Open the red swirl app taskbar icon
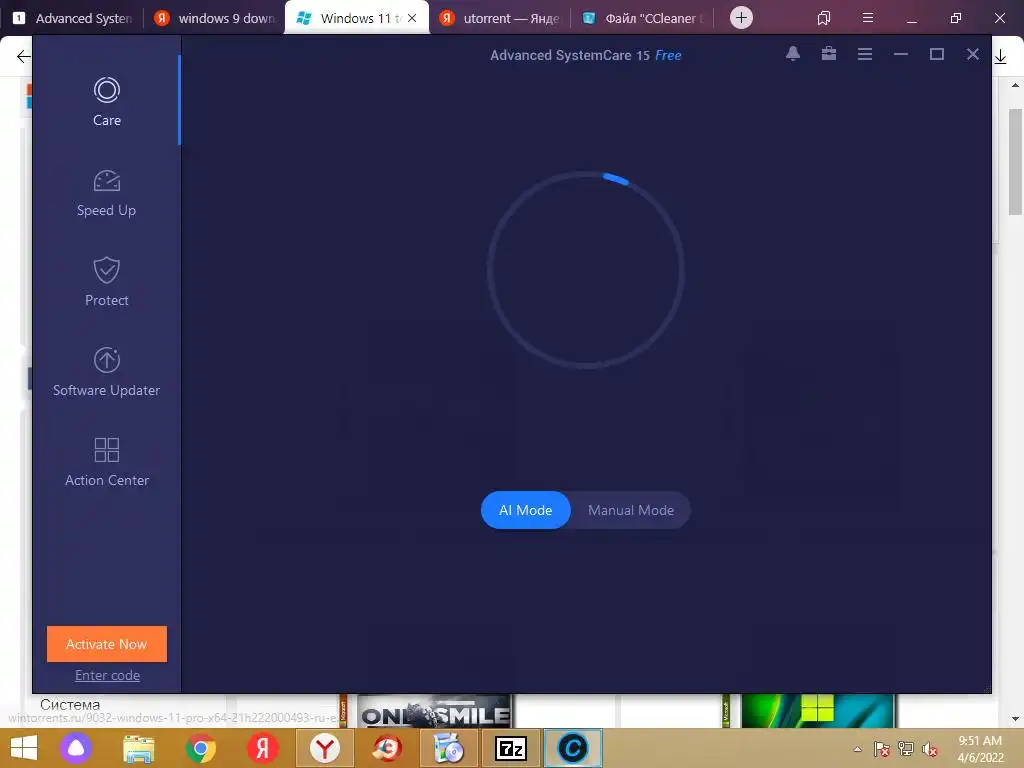The height and width of the screenshot is (768, 1024). click(387, 748)
